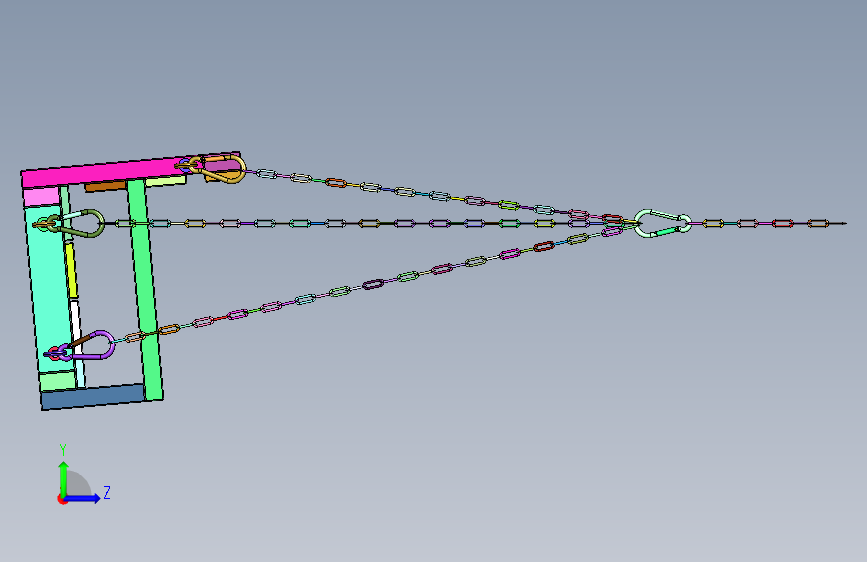Screen dimensions: 867x562
Task: Click the dark purple link on the lower chain
Action: pos(373,285)
